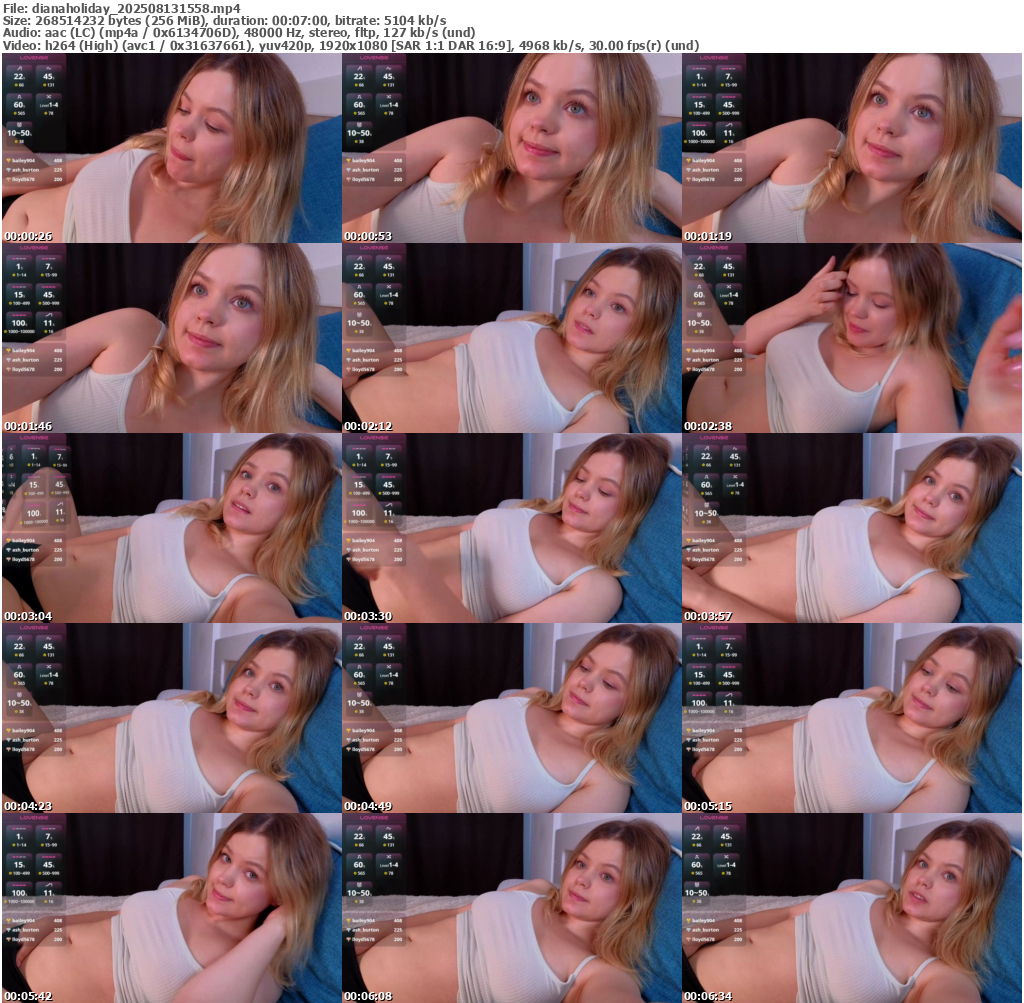Viewport: 1024px width, 1003px height.
Task: Select the frame stamped 00:03:30
Action: point(511,528)
